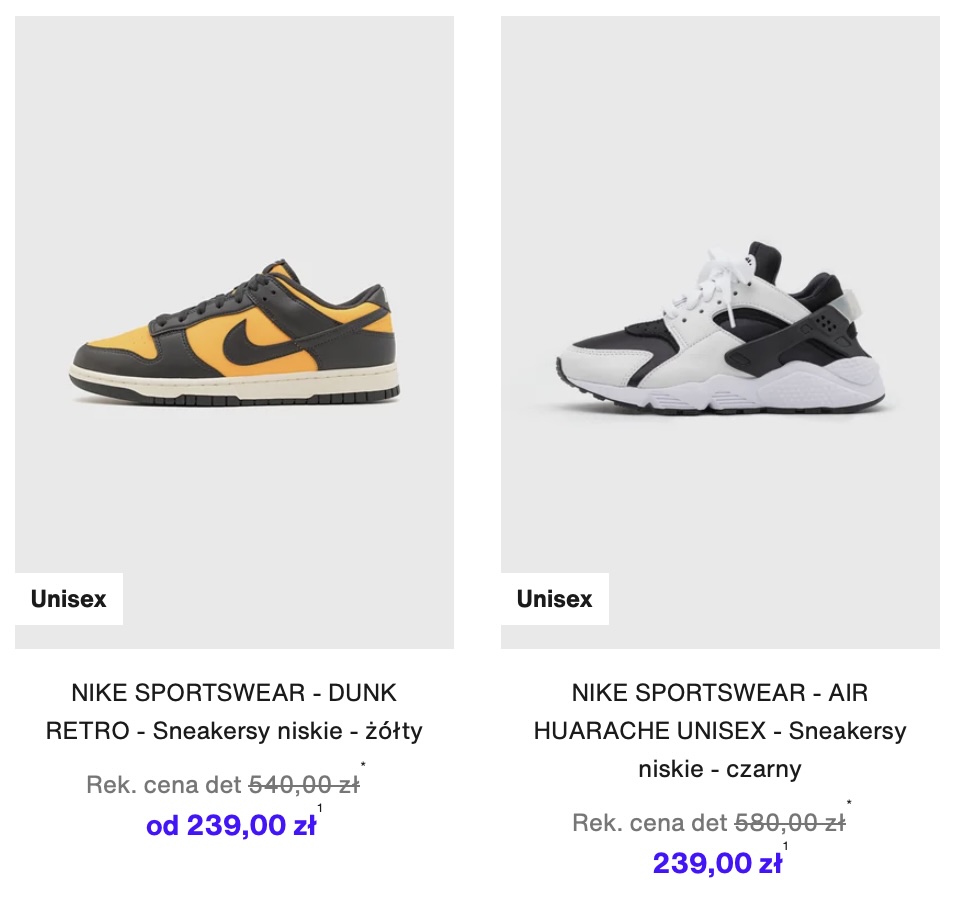Click crossed-out 580,00 zł recommended price
The width and height of the screenshot is (956, 908).
(x=790, y=823)
